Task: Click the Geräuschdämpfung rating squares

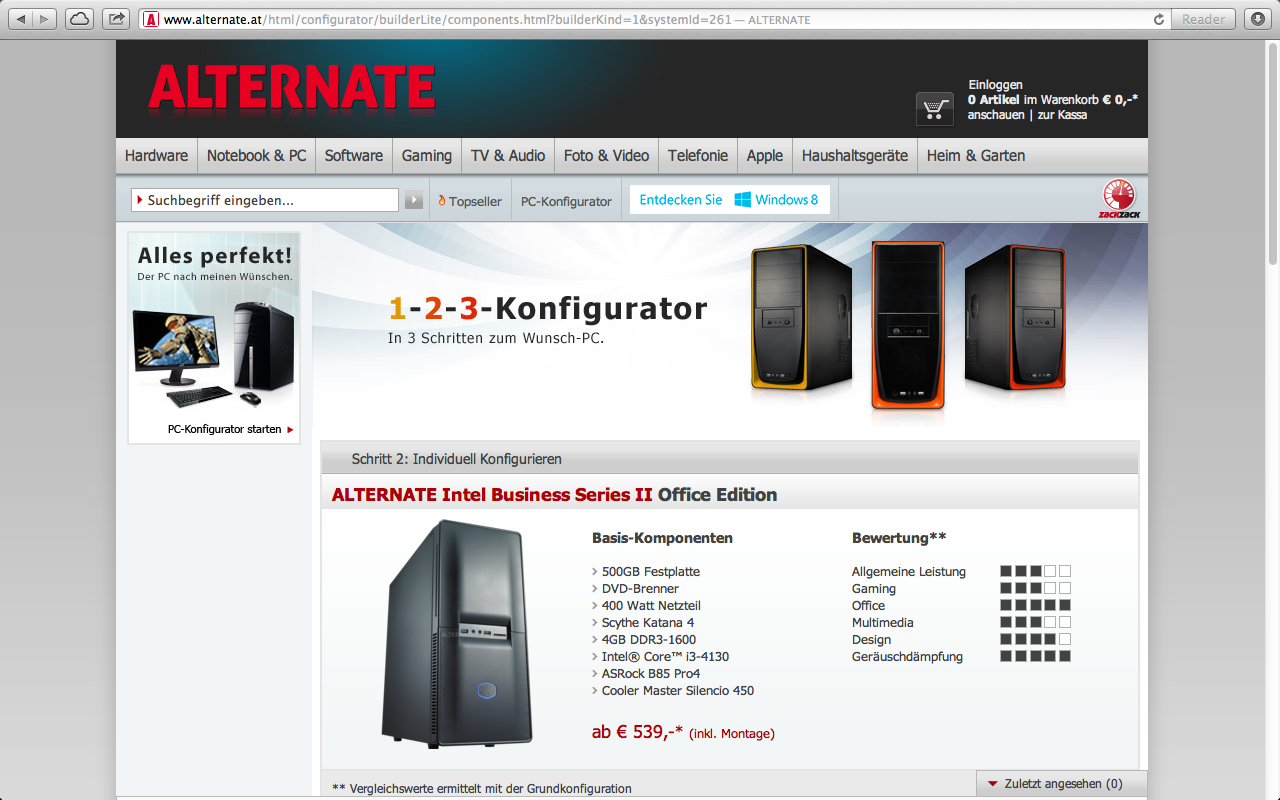Action: [1036, 656]
